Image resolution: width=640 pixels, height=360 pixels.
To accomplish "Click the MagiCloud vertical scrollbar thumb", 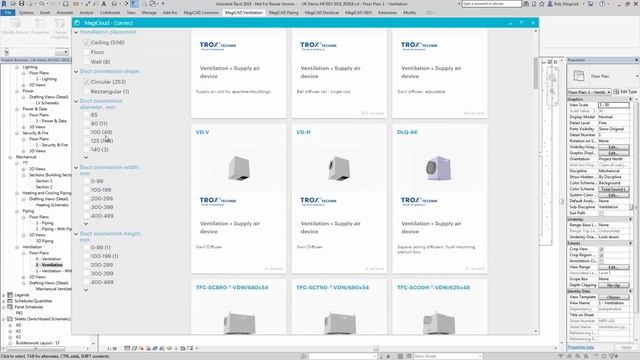I will [536, 73].
